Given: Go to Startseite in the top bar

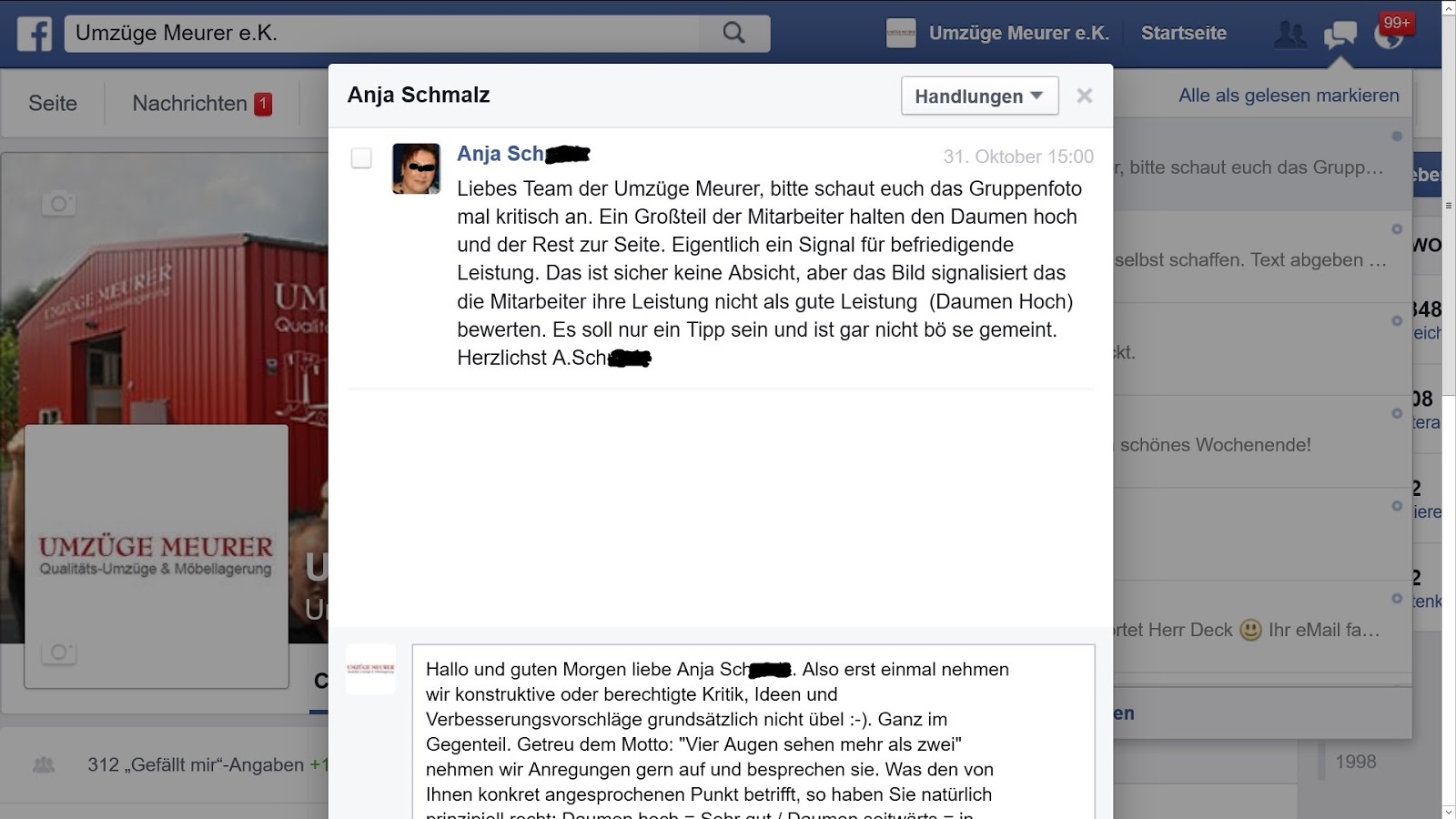Looking at the screenshot, I should (x=1184, y=34).
